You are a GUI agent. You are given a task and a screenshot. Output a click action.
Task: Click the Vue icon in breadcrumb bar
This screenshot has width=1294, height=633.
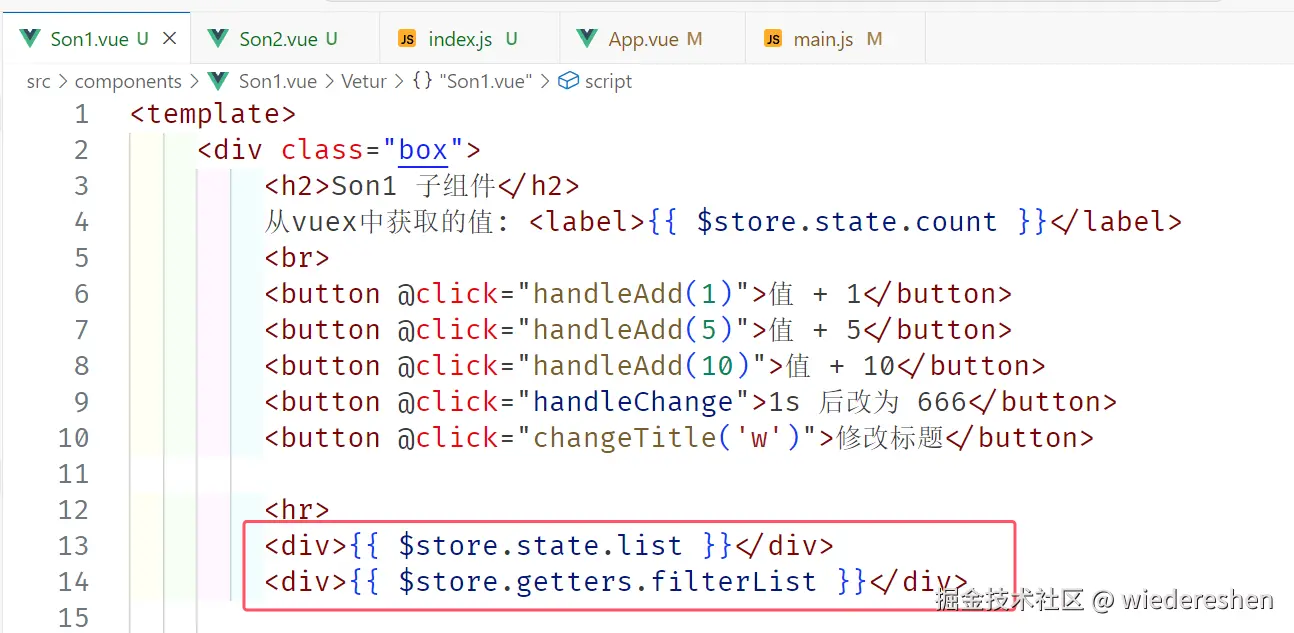(x=217, y=81)
